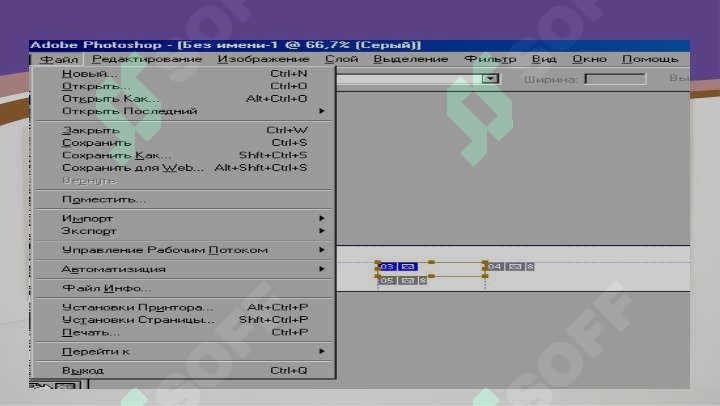The width and height of the screenshot is (720, 406).
Task: Choose Открыть Как... entry
Action: tap(184, 98)
